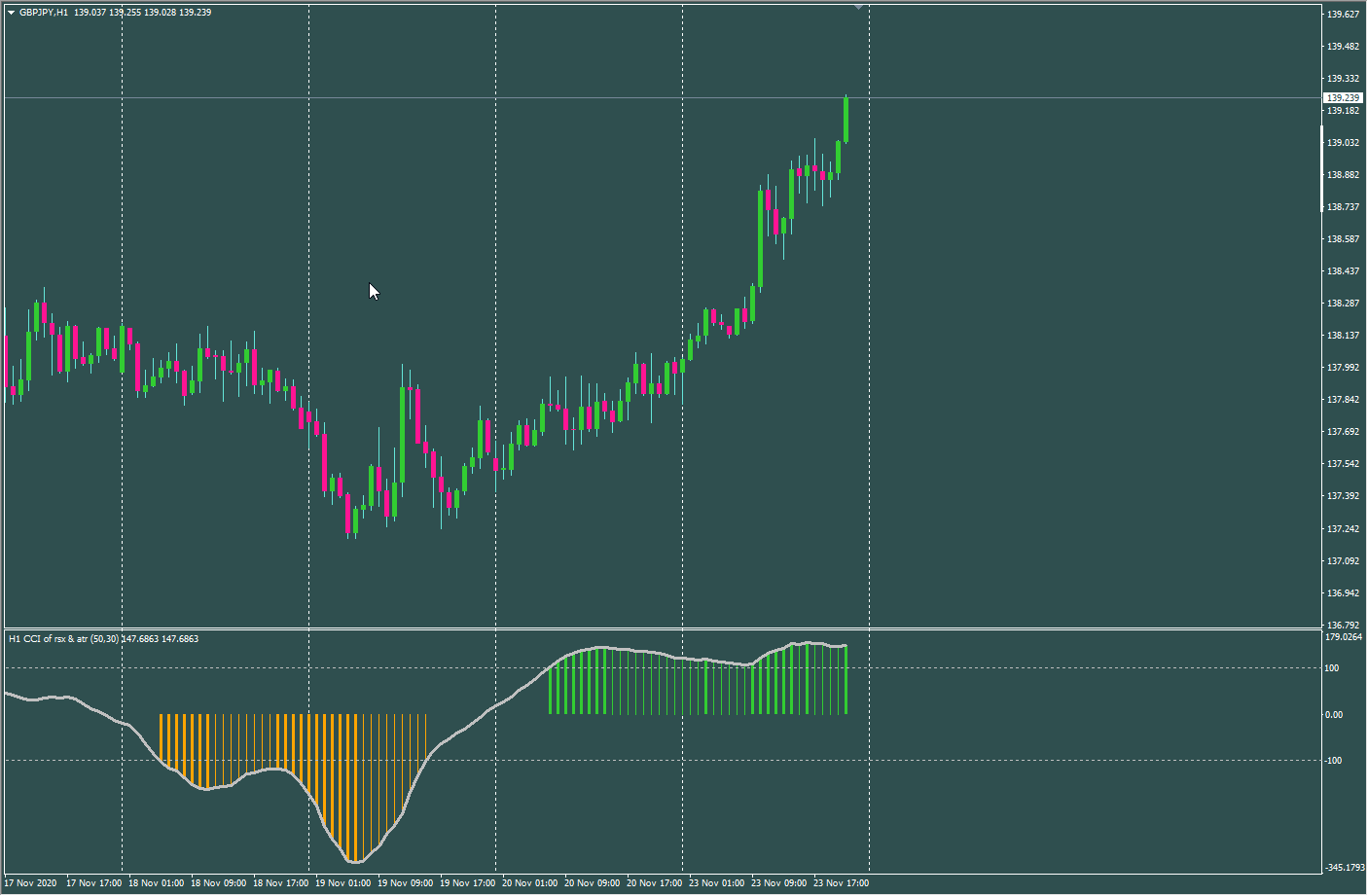Click the 20 Nov 01:00 time axis label

tap(530, 883)
